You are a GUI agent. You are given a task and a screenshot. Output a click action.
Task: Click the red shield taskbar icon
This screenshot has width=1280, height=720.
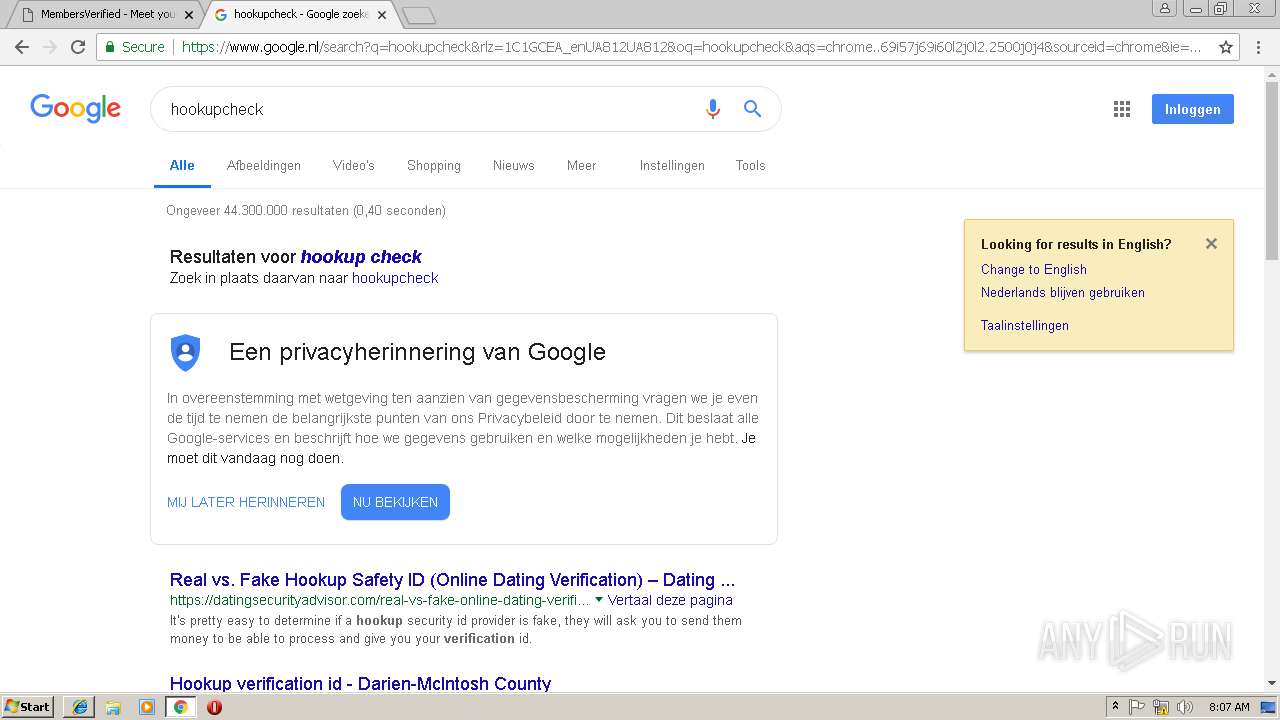coord(214,707)
